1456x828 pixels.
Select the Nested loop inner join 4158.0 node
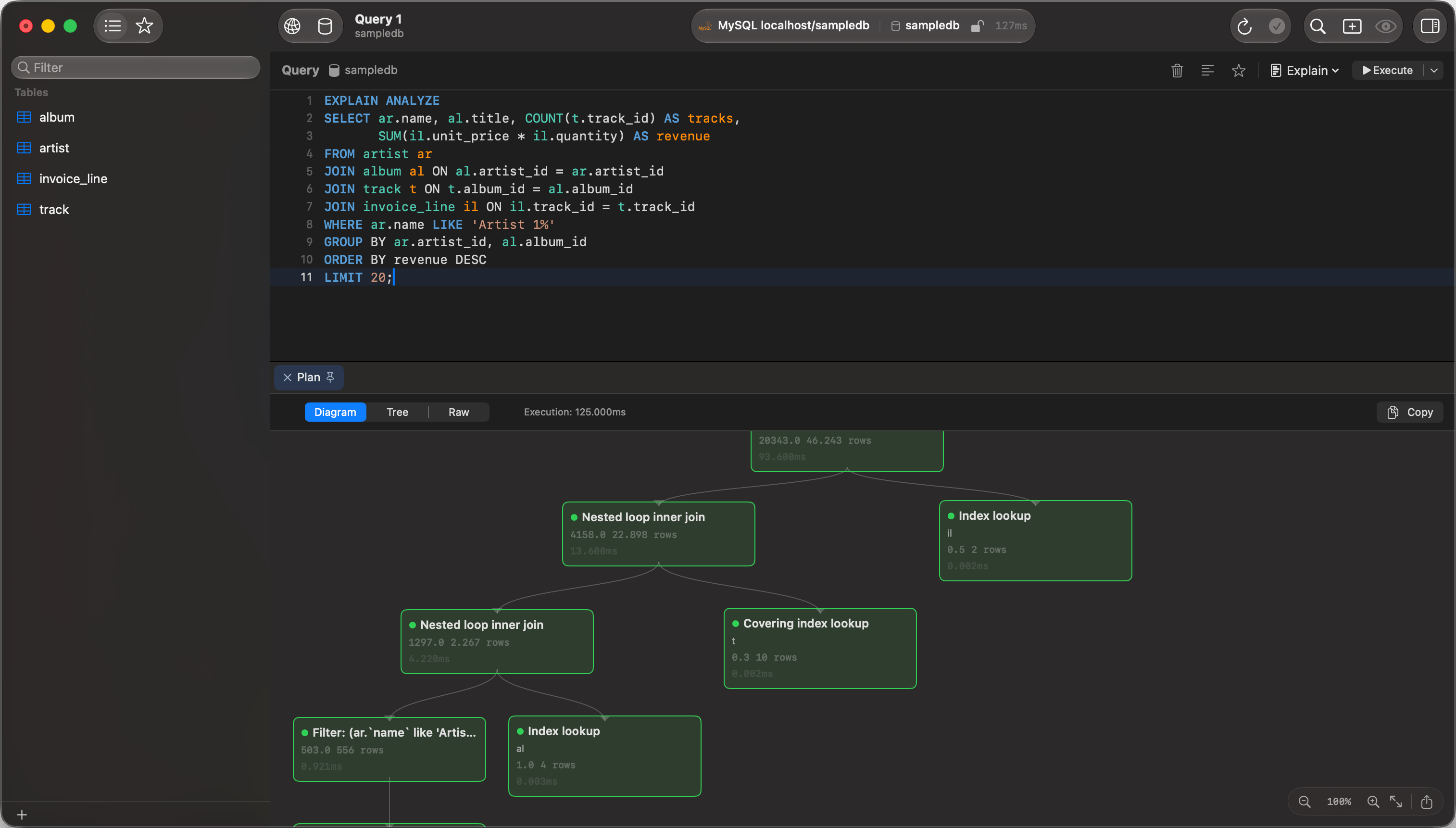pyautogui.click(x=658, y=534)
